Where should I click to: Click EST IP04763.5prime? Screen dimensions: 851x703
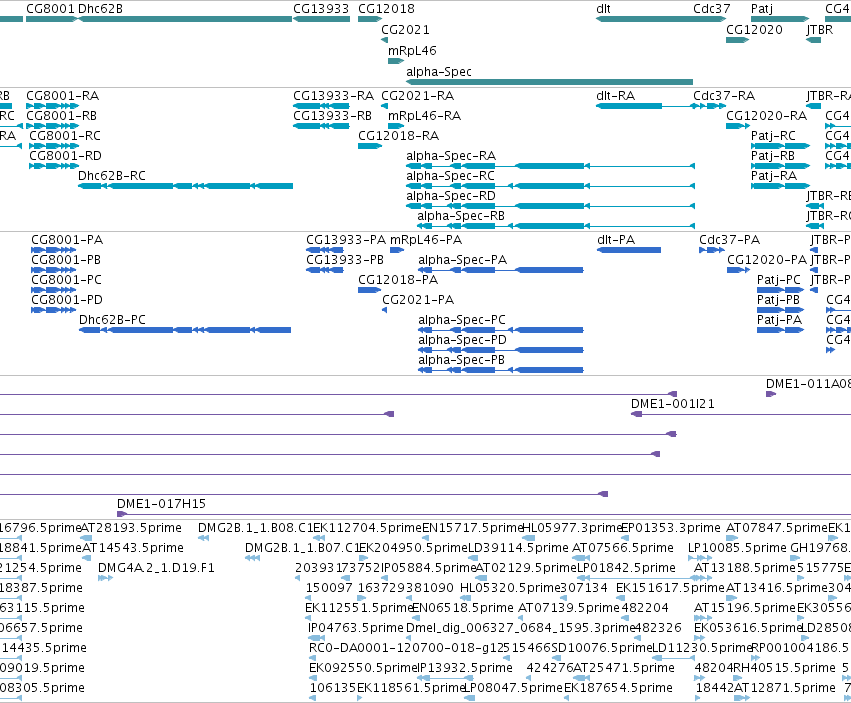[356, 628]
